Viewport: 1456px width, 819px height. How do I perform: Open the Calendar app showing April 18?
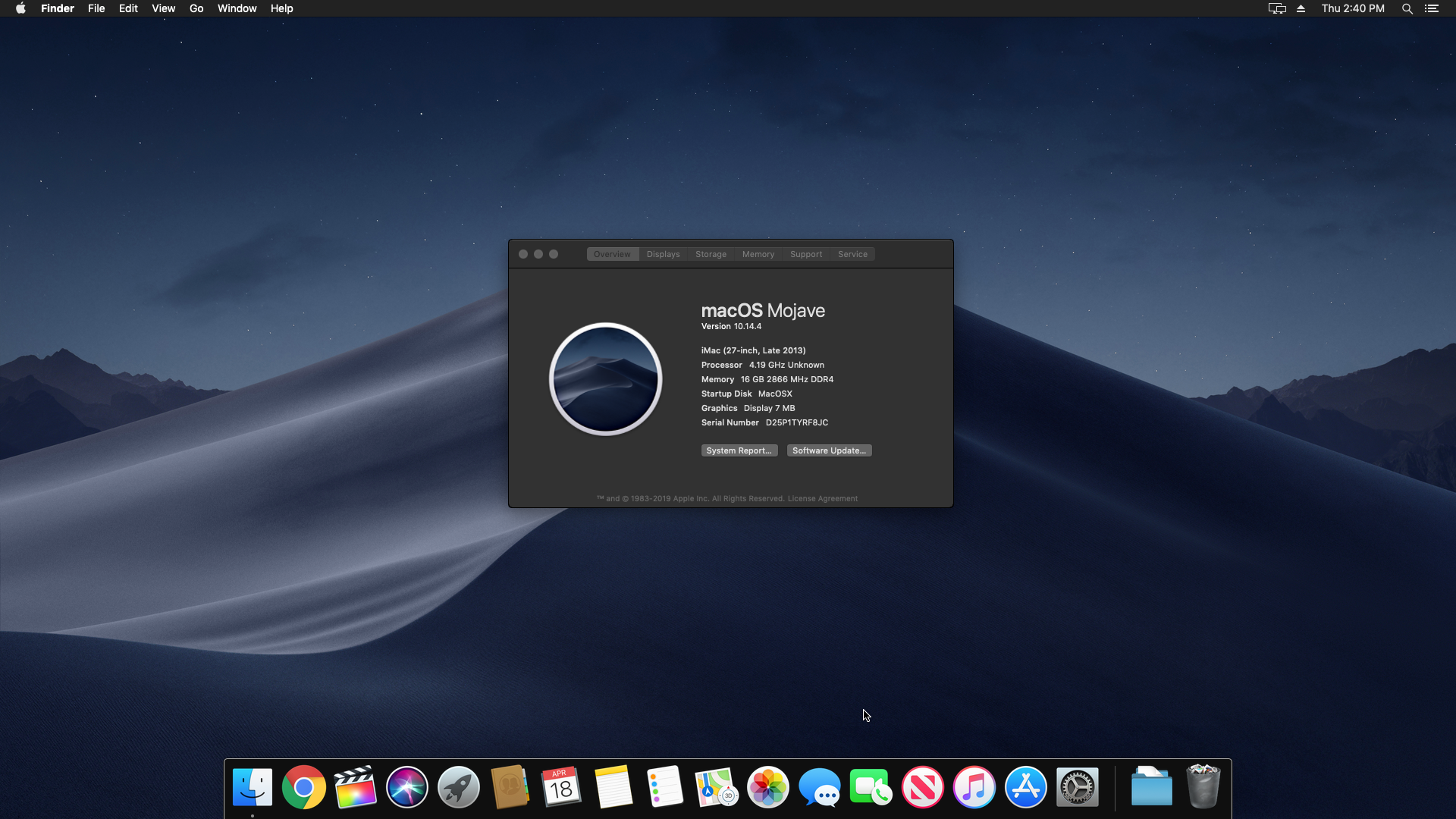(561, 786)
